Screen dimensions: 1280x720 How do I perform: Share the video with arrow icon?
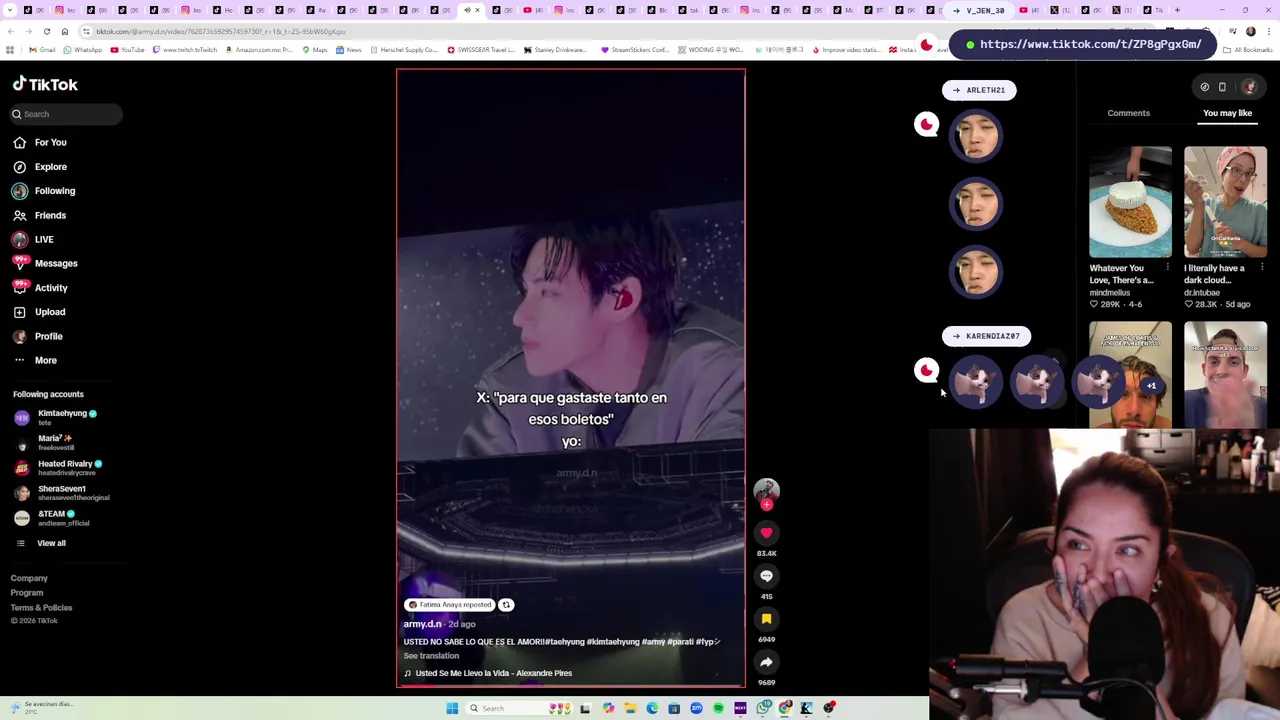[x=766, y=662]
